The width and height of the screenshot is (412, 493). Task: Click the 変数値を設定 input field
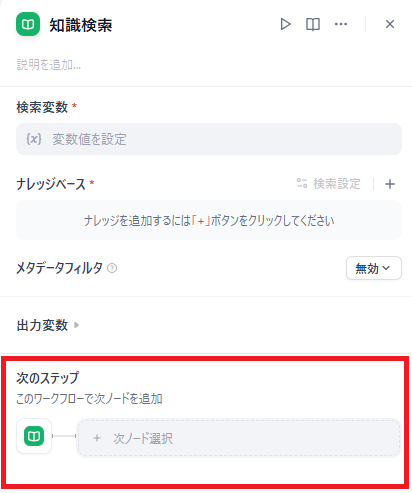point(209,139)
